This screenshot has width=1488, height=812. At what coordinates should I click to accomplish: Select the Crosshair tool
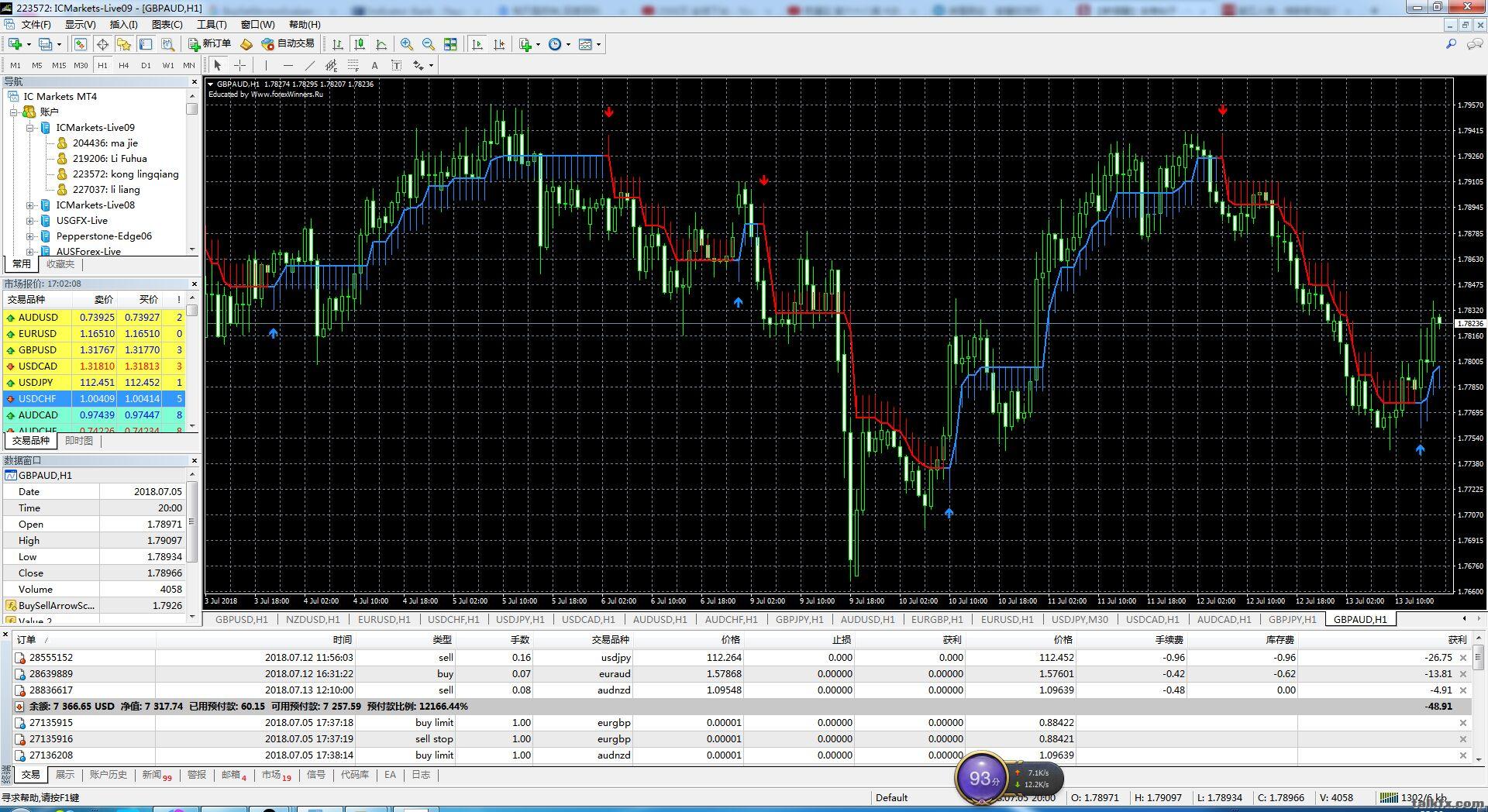[x=240, y=65]
